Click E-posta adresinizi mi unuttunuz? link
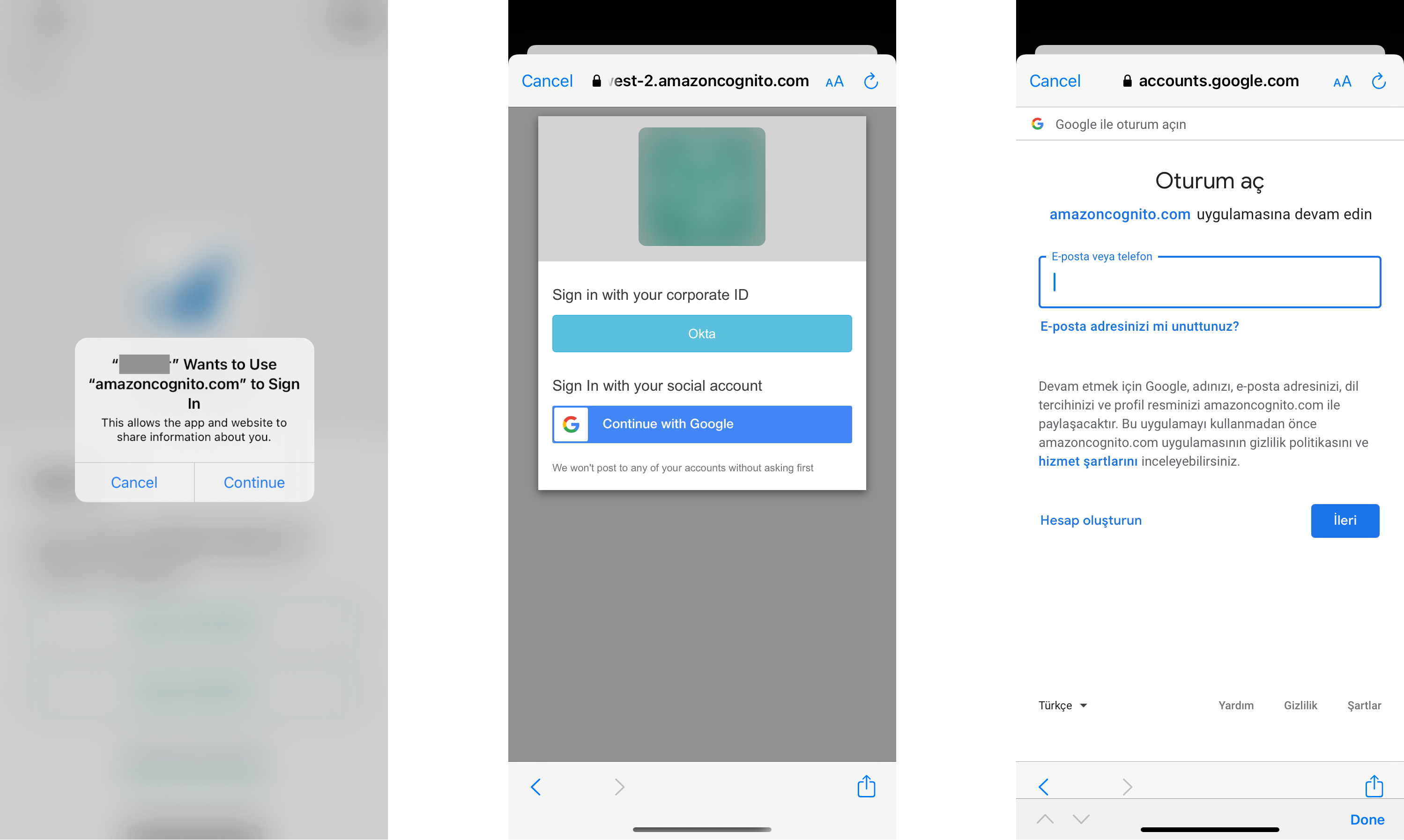Image resolution: width=1404 pixels, height=840 pixels. pos(1140,325)
